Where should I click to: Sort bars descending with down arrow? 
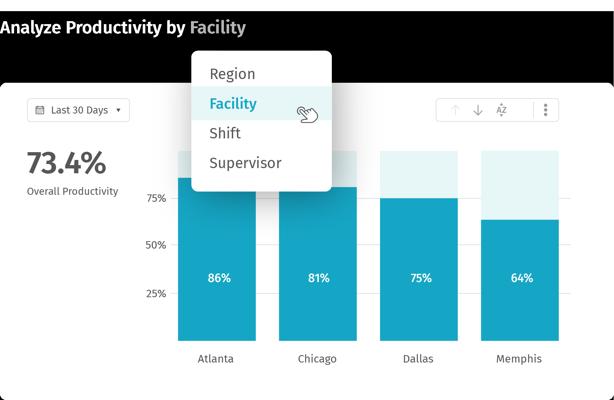(478, 110)
